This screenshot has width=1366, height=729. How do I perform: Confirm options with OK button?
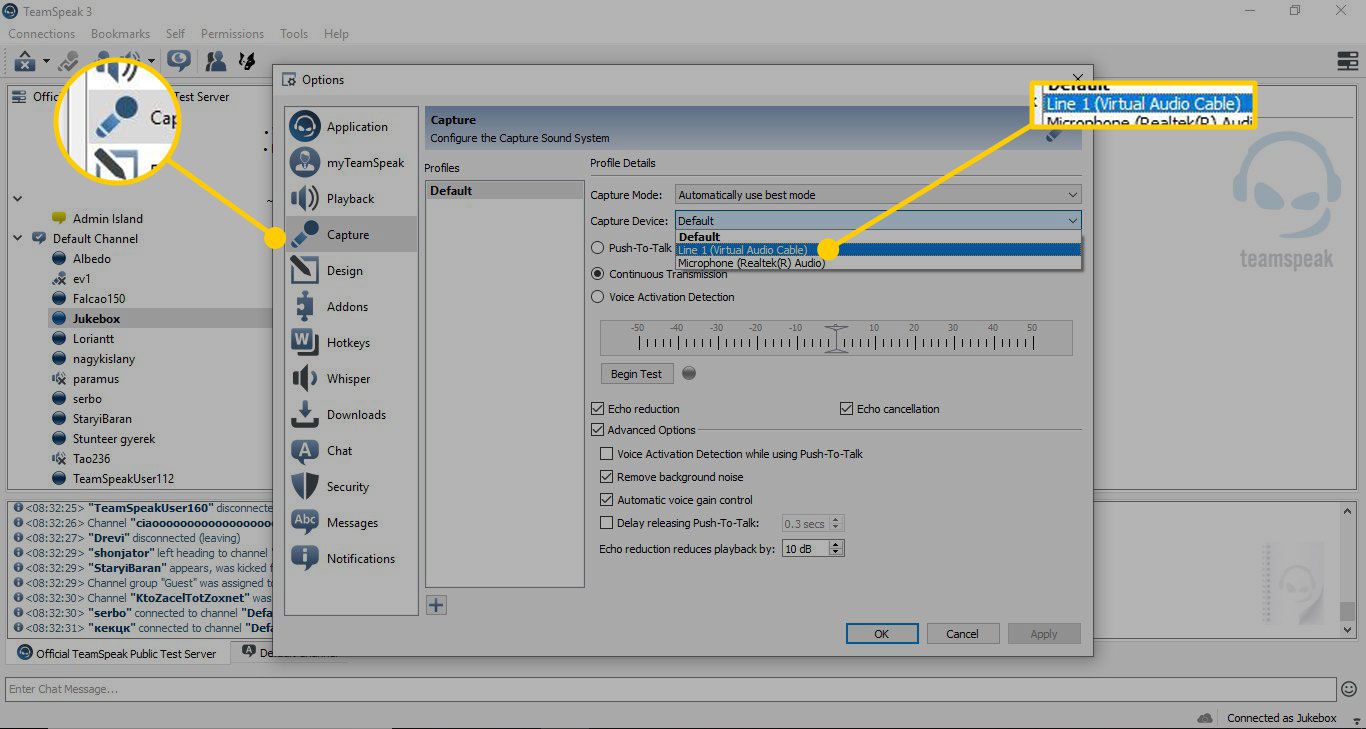tap(881, 634)
